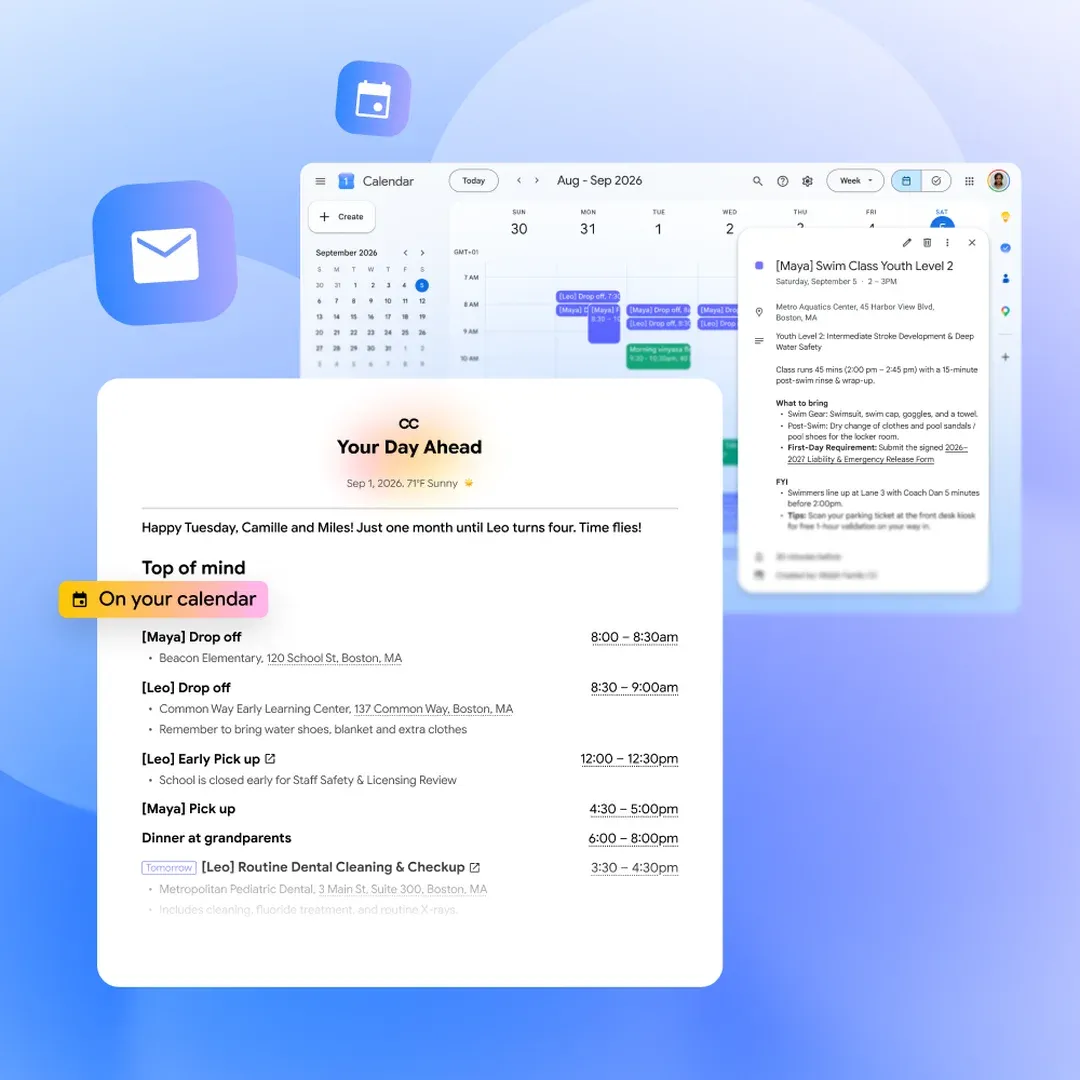Switch to calendar view toggle
The image size is (1080, 1080).
[x=906, y=180]
